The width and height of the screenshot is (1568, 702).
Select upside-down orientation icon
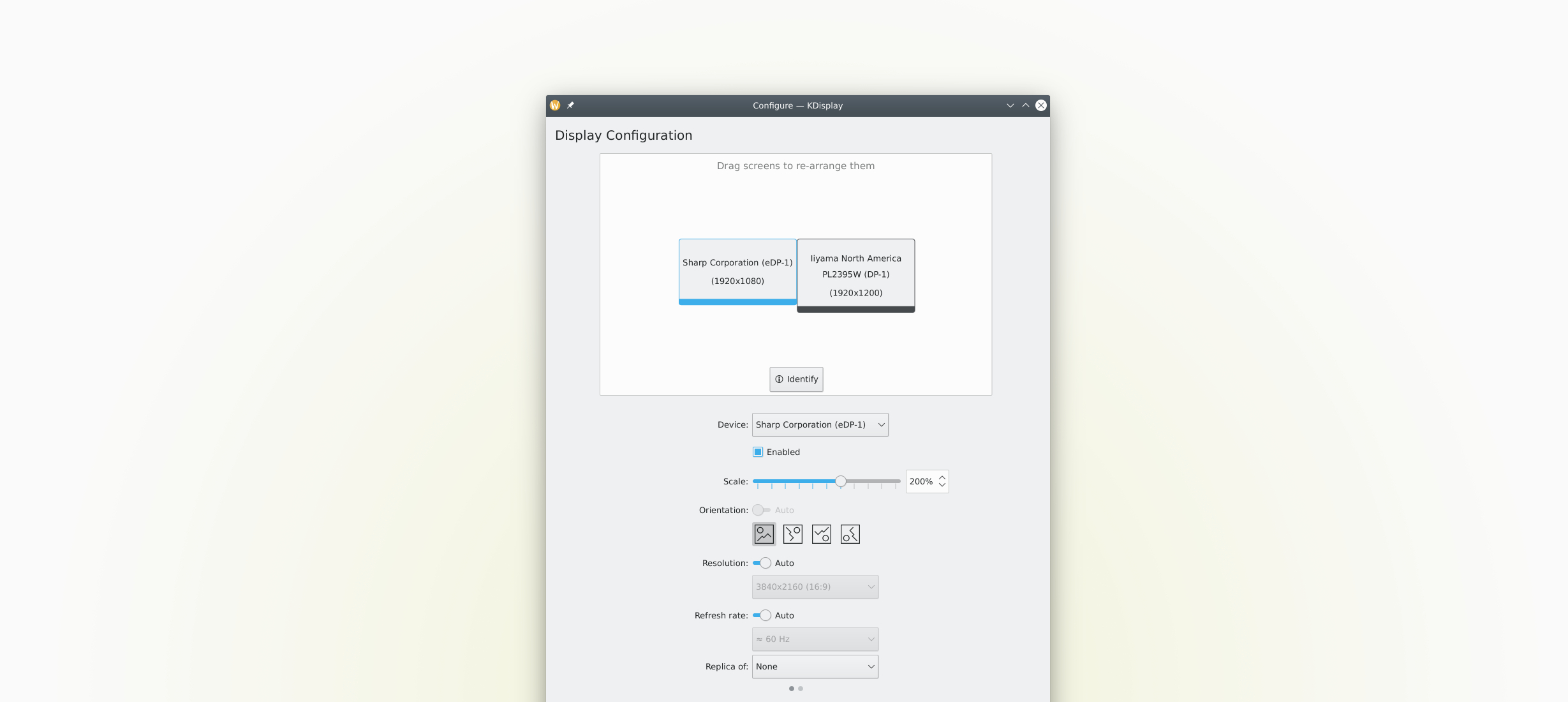pyautogui.click(x=821, y=534)
